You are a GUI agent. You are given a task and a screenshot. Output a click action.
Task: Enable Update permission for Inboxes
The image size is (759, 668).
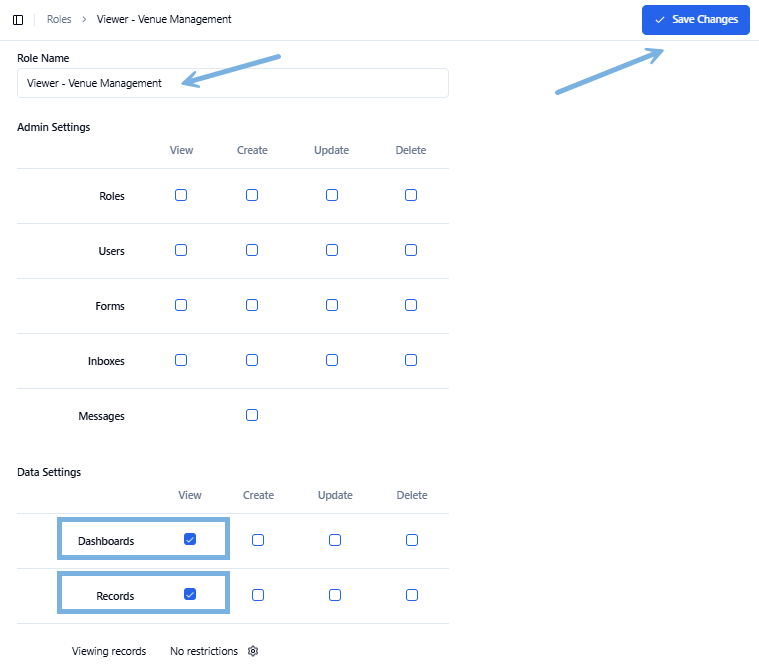[332, 360]
